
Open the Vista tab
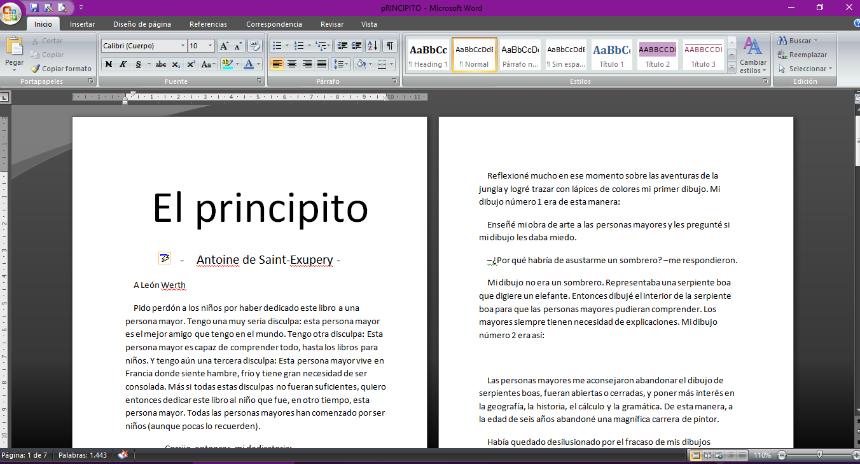click(369, 24)
